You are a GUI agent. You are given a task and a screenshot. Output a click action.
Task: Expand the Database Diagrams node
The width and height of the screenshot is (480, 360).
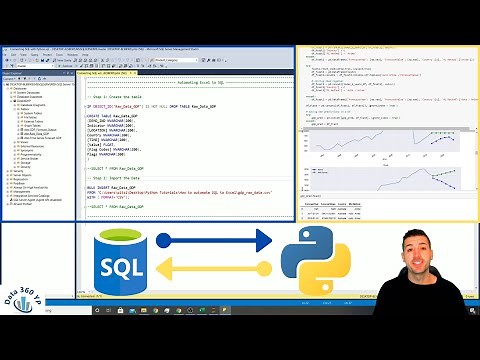click(15, 105)
